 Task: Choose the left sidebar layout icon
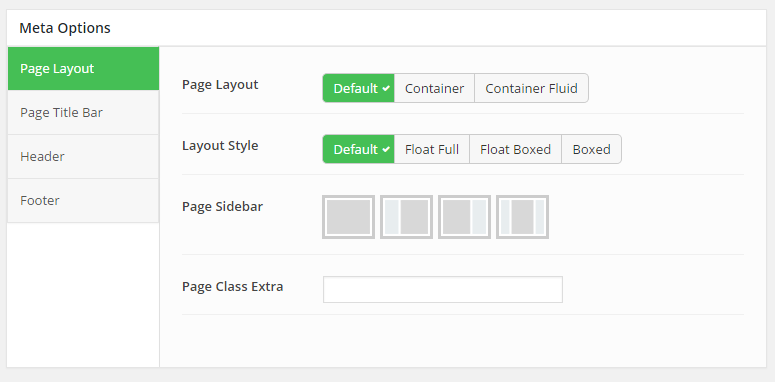[x=406, y=217]
